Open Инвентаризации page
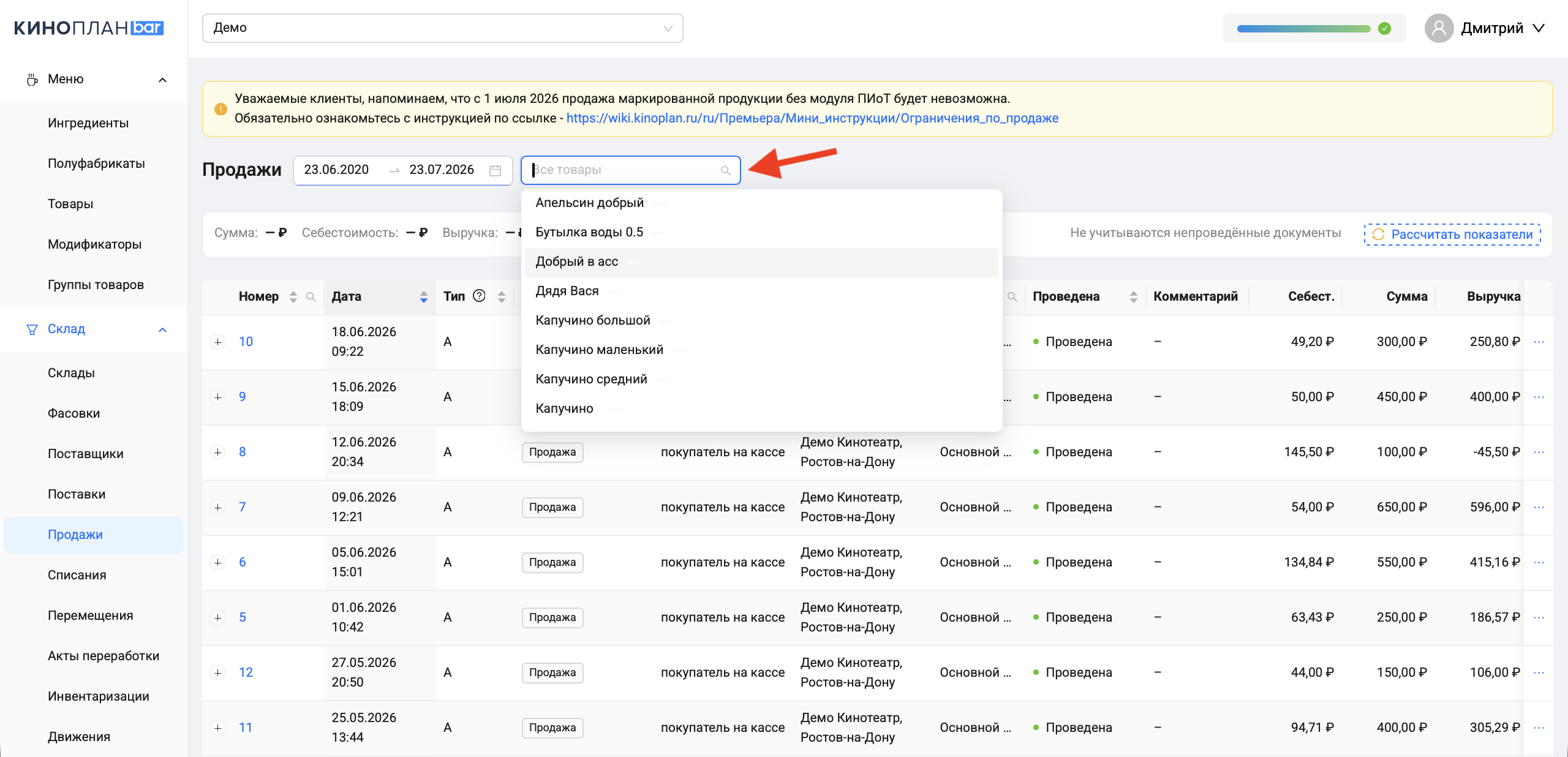Viewport: 1568px width, 757px height. (x=98, y=696)
